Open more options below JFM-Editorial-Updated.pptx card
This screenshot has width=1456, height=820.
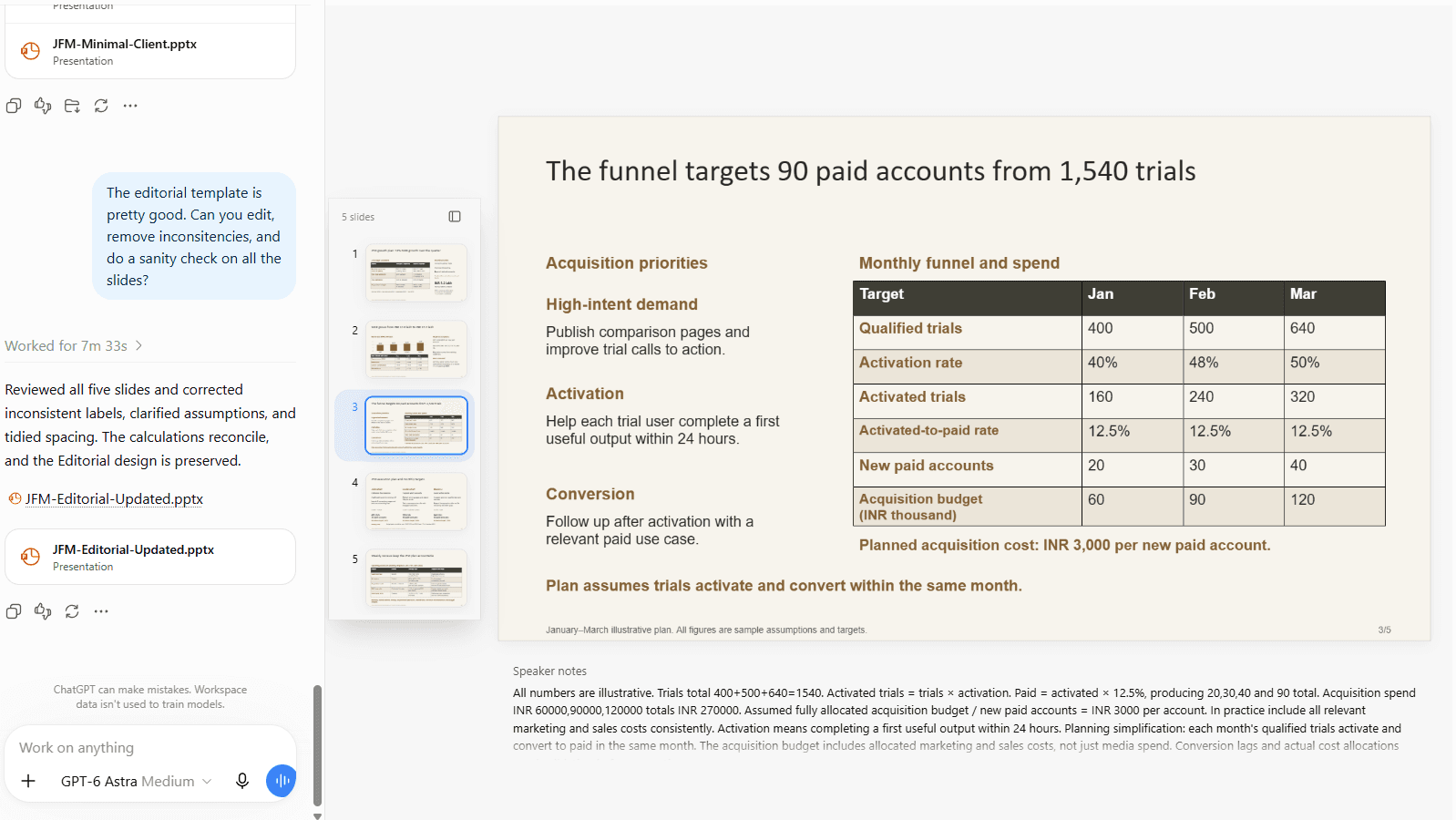click(101, 611)
